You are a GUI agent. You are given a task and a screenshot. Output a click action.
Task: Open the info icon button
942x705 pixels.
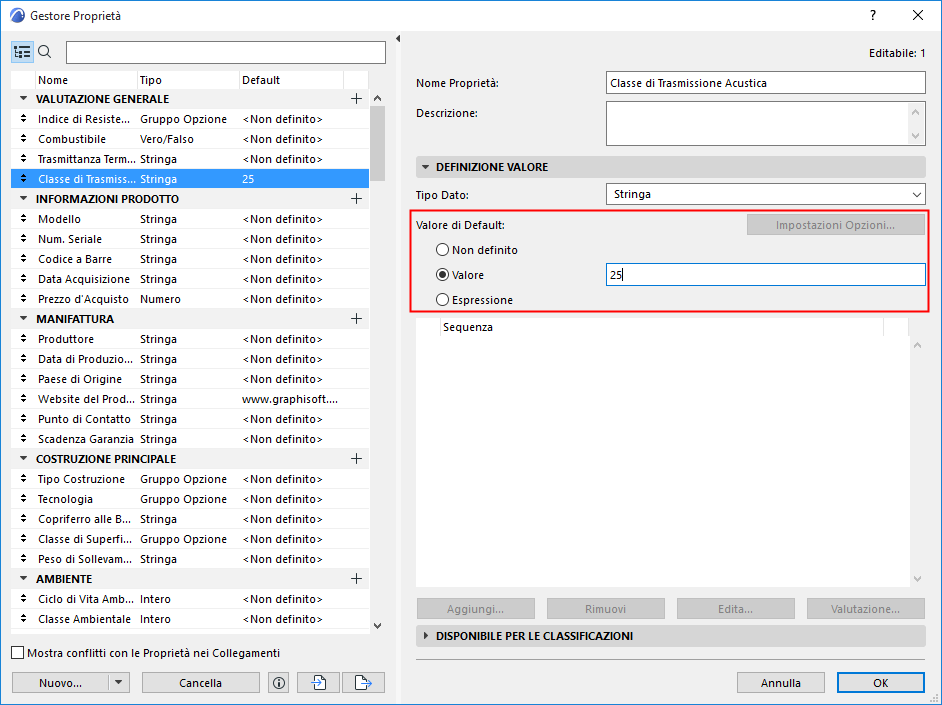click(279, 683)
